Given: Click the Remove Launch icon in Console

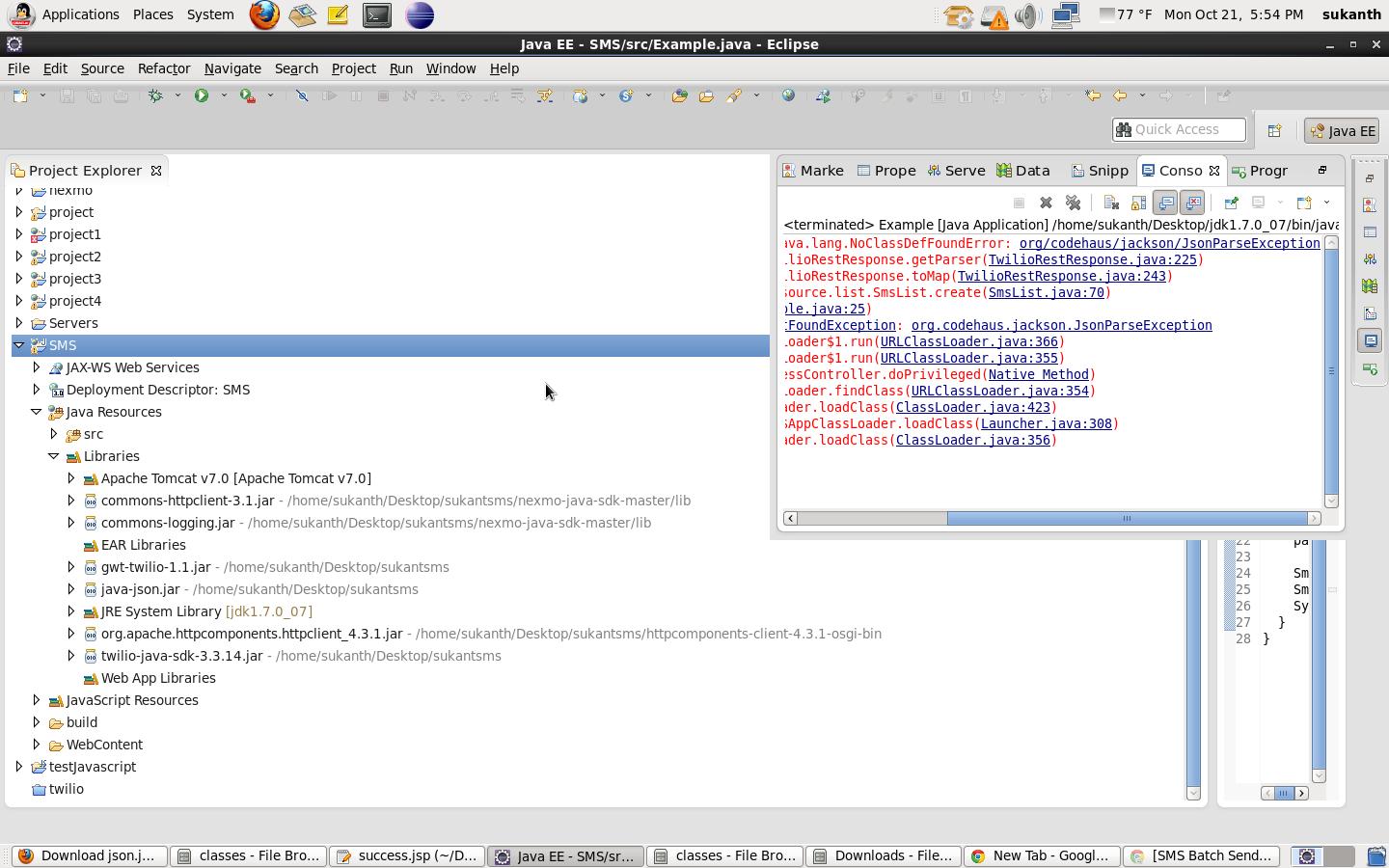Looking at the screenshot, I should (x=1046, y=203).
